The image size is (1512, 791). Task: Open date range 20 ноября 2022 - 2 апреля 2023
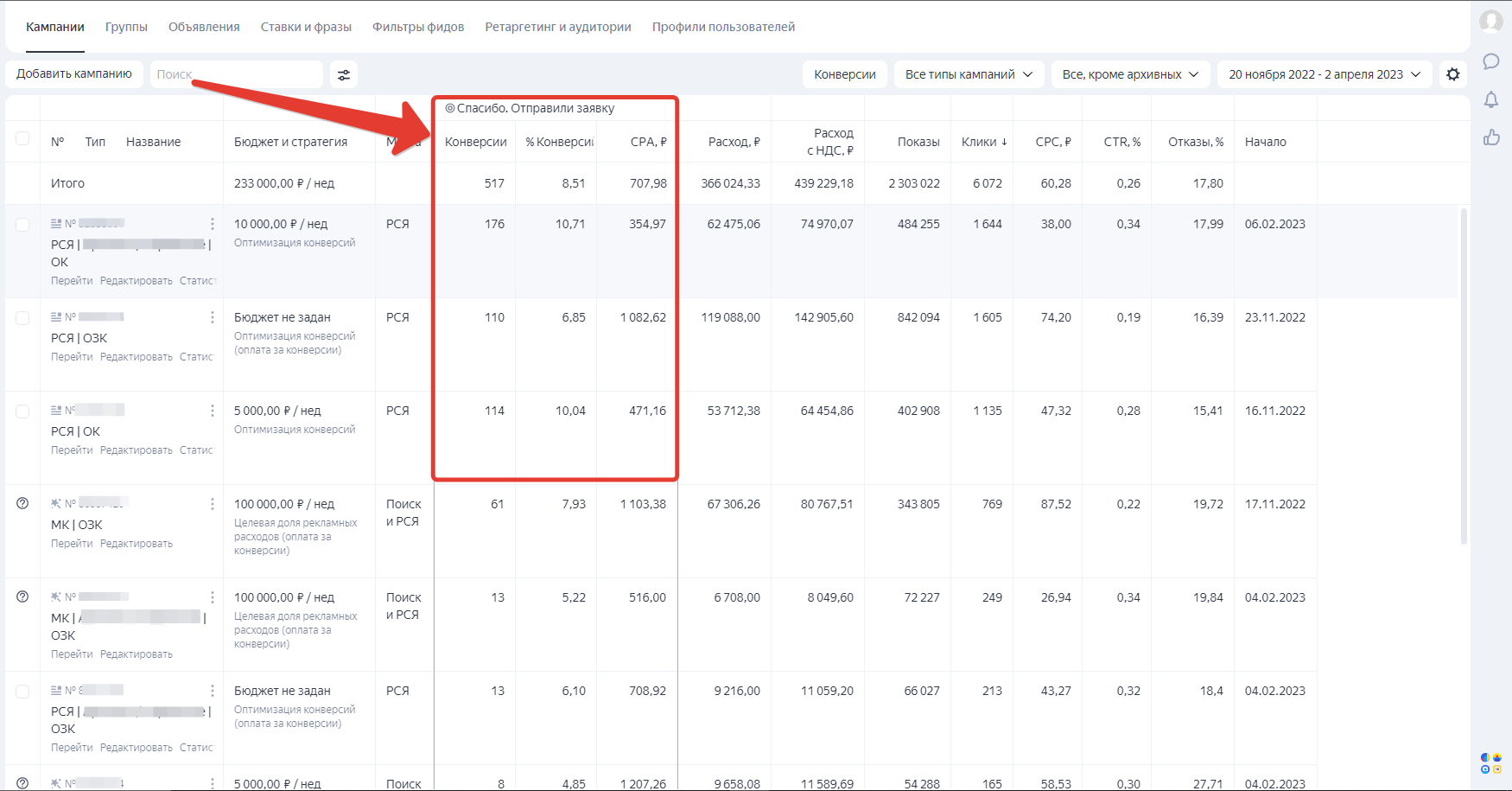[1325, 74]
